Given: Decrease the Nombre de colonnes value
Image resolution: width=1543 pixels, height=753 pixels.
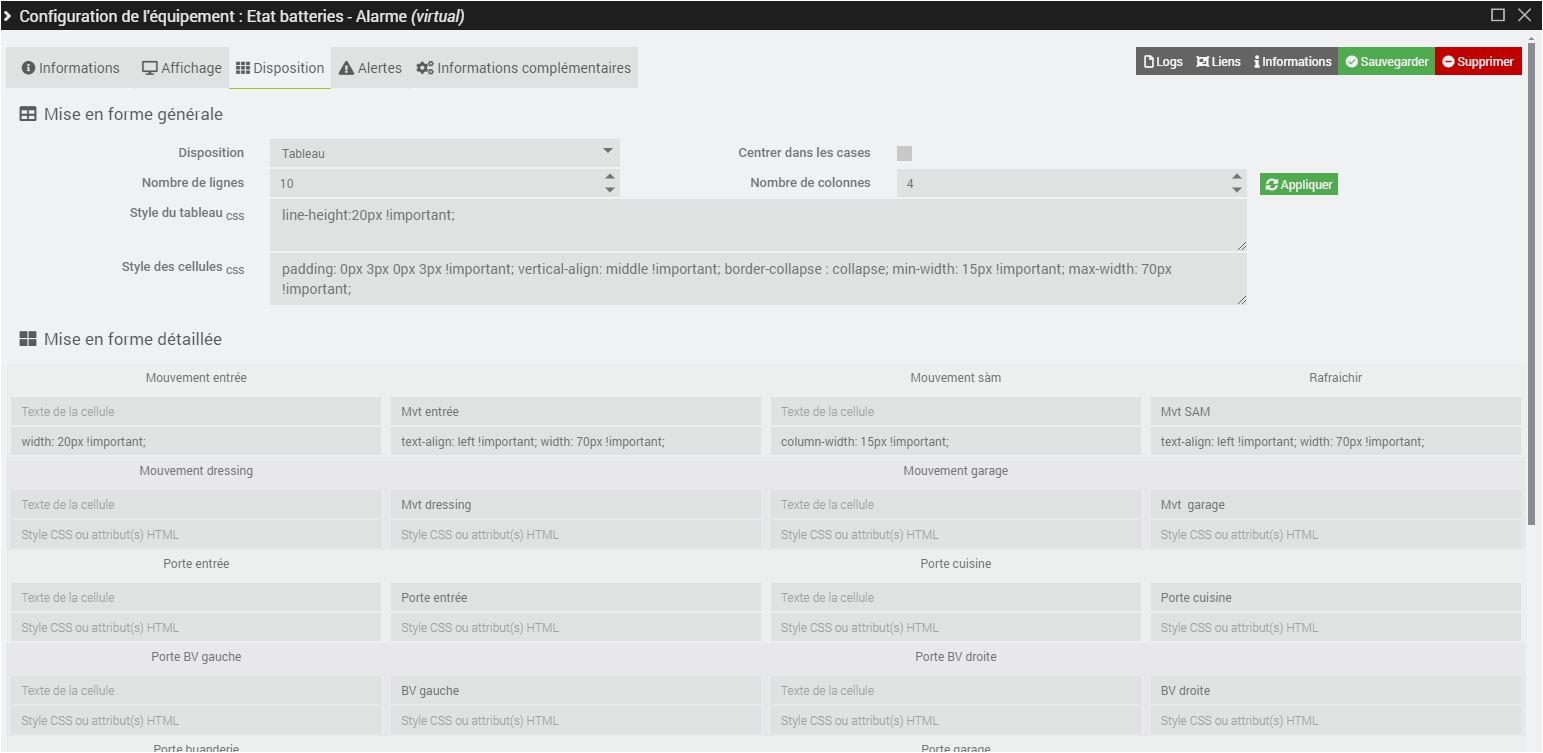Looking at the screenshot, I should tap(1236, 190).
